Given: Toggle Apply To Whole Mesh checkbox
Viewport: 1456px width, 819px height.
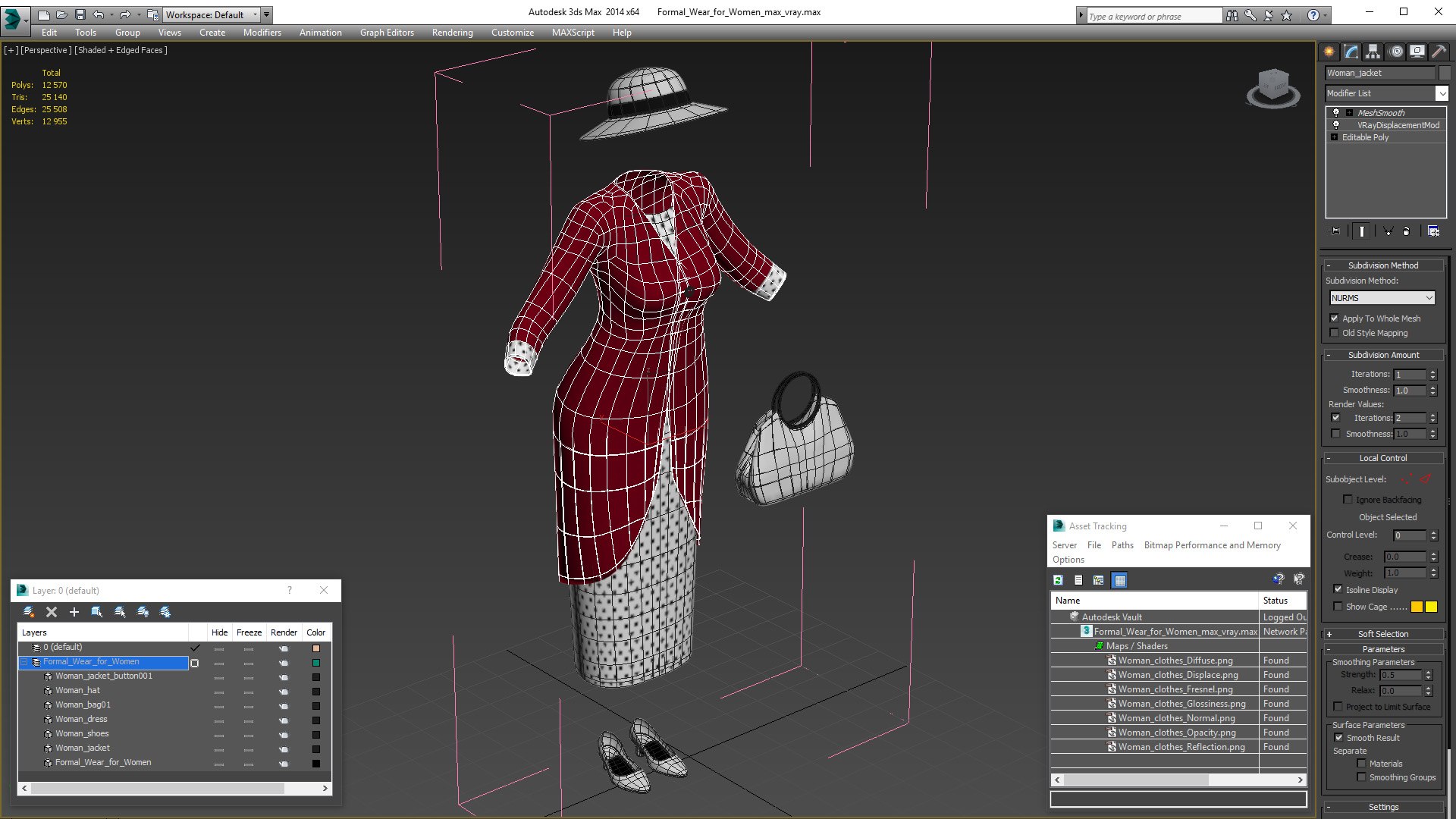Looking at the screenshot, I should point(1335,318).
